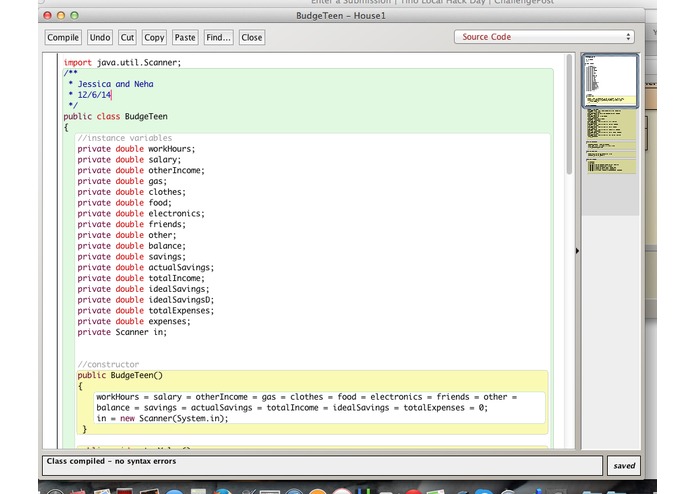Click 'private double friends;' line

(132, 224)
